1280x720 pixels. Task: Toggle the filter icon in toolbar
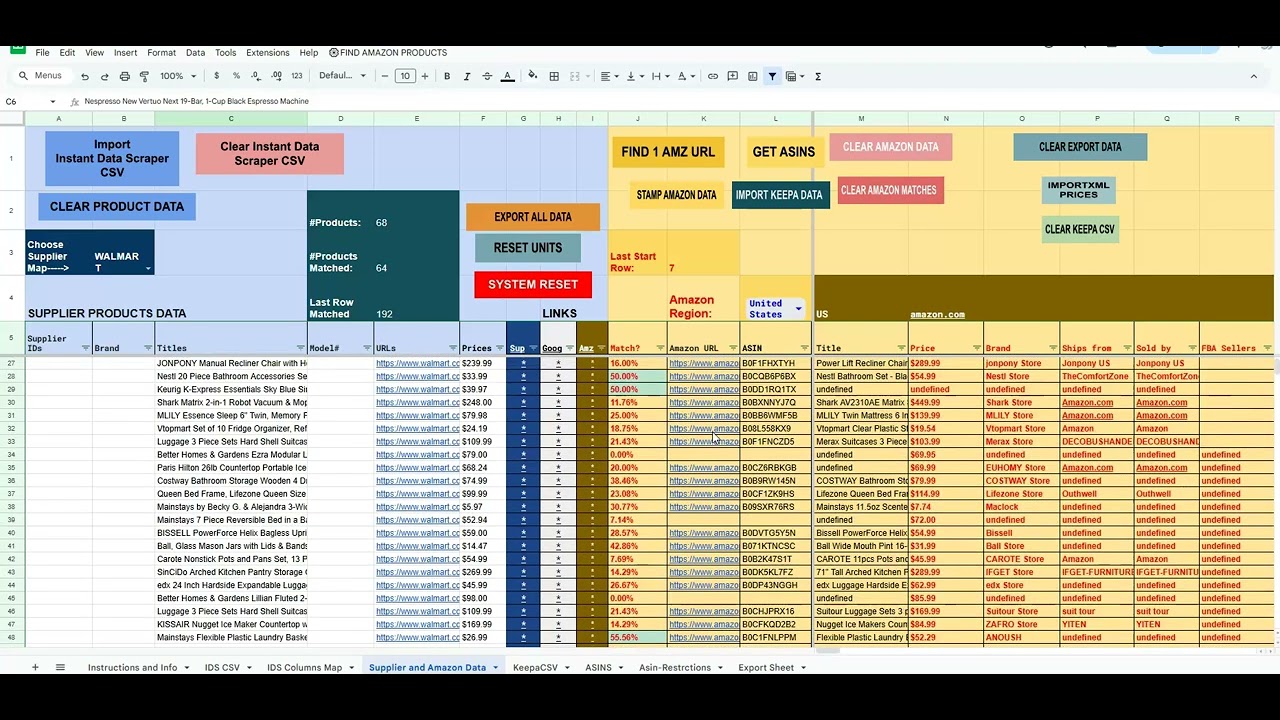pyautogui.click(x=772, y=76)
